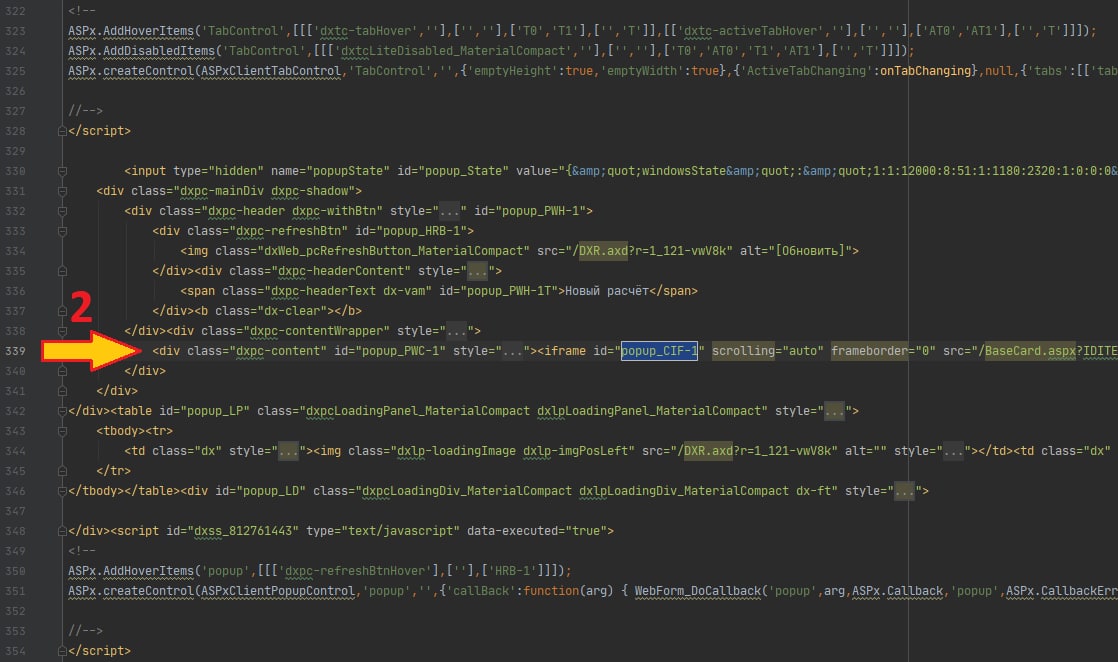The height and width of the screenshot is (662, 1118).
Task: Click the id value popup_HRB-1
Action: 425,231
